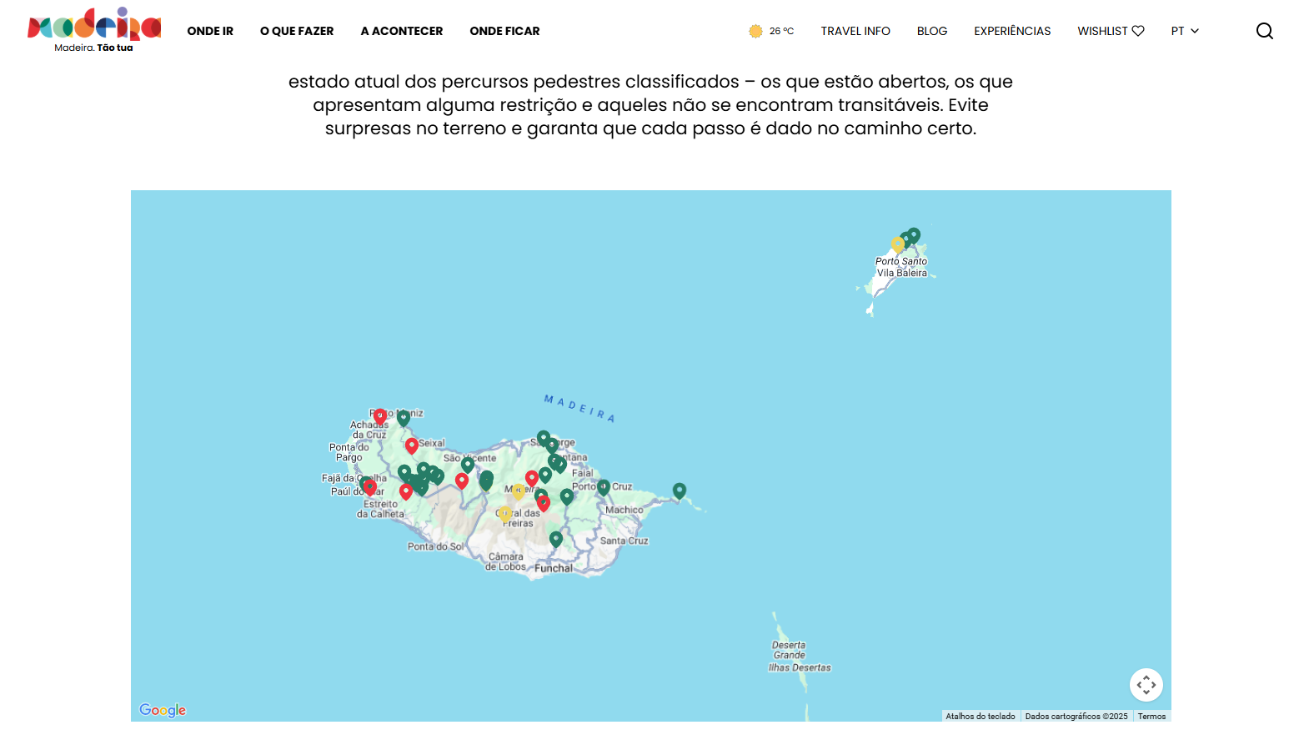
Task: Open the Wishlist with heart icon
Action: click(1110, 31)
